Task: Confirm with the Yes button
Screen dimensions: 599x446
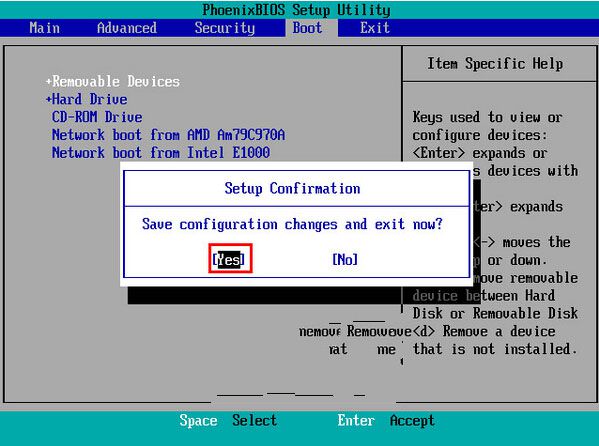Action: pyautogui.click(x=228, y=259)
